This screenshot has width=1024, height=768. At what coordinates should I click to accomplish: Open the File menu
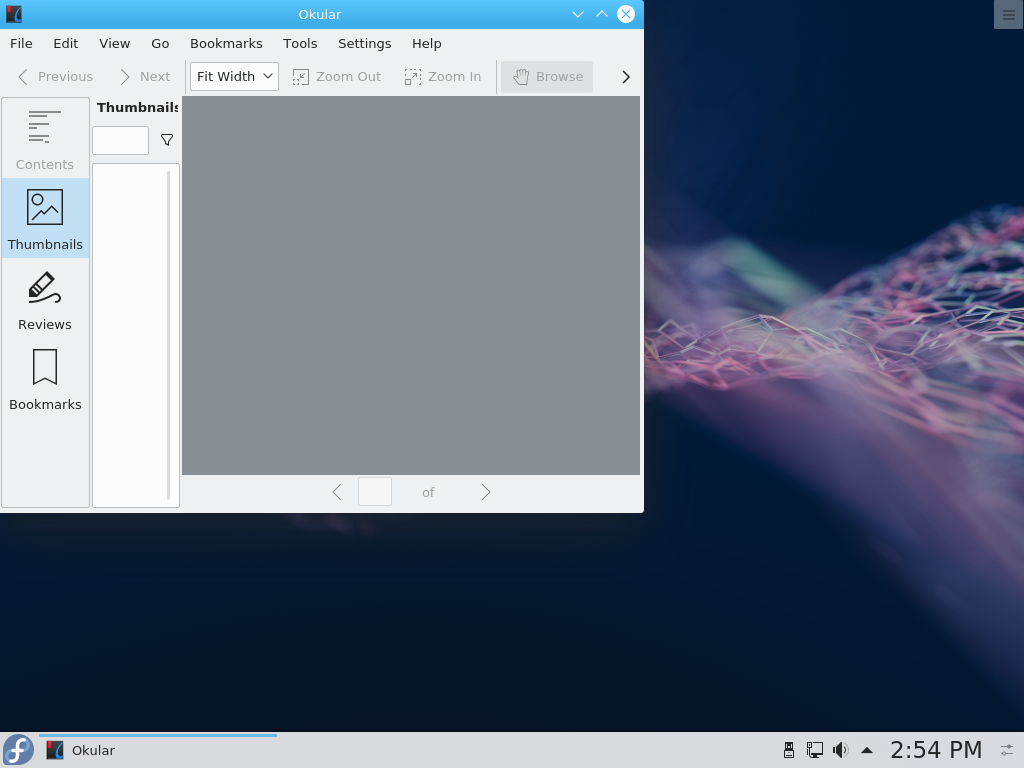point(21,44)
